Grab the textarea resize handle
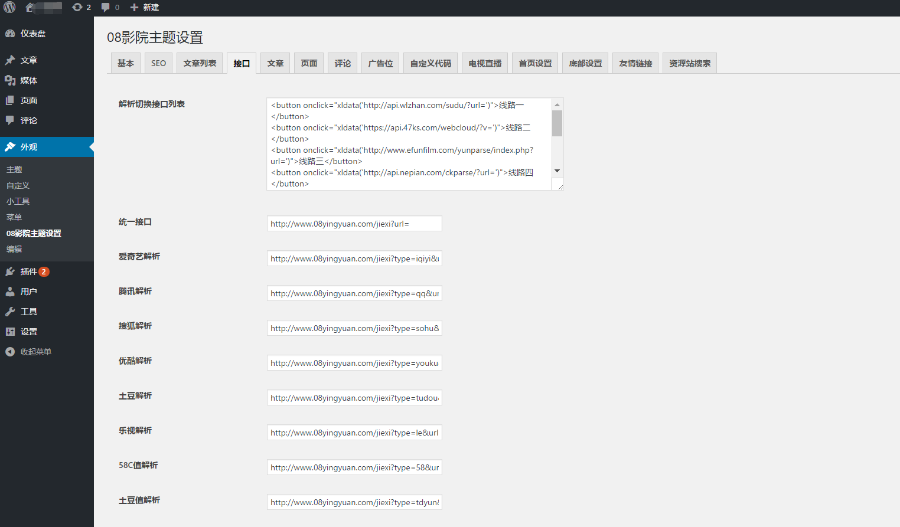900x527 pixels. point(560,186)
